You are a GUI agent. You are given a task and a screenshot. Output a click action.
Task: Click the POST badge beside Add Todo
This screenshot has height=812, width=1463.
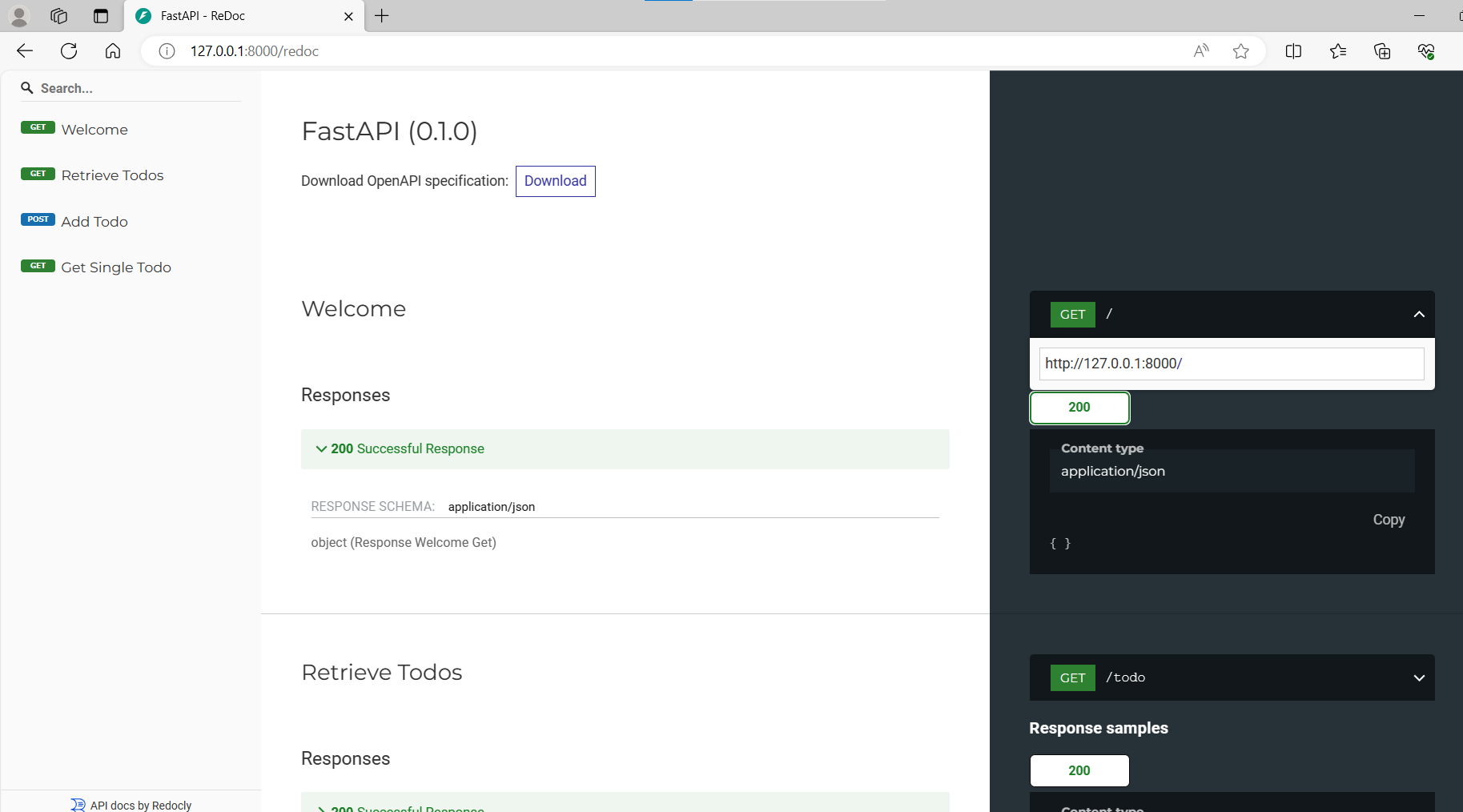coord(38,219)
